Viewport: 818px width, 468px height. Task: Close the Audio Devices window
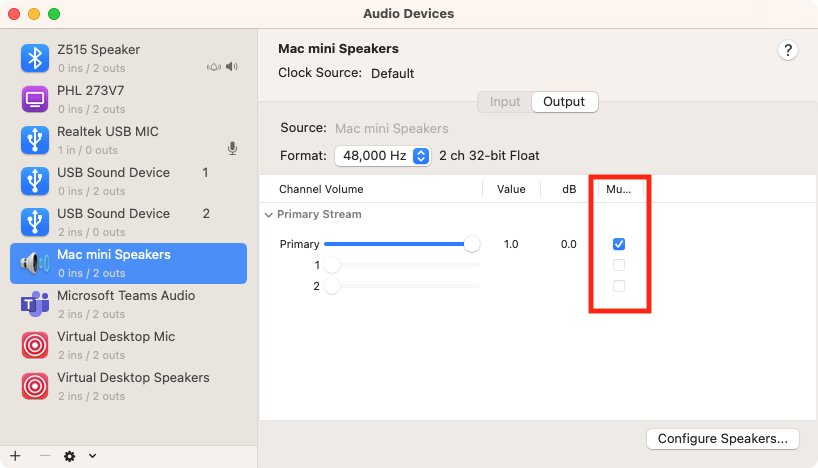click(14, 14)
